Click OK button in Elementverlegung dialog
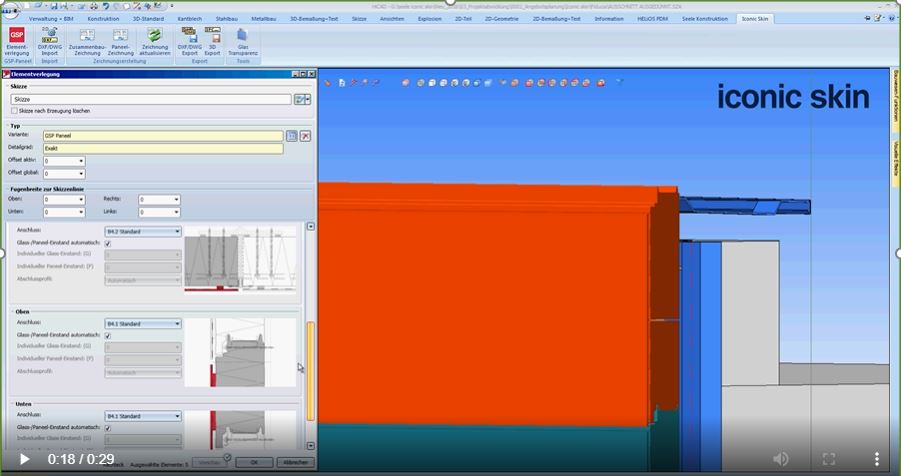The image size is (901, 476). 254,462
